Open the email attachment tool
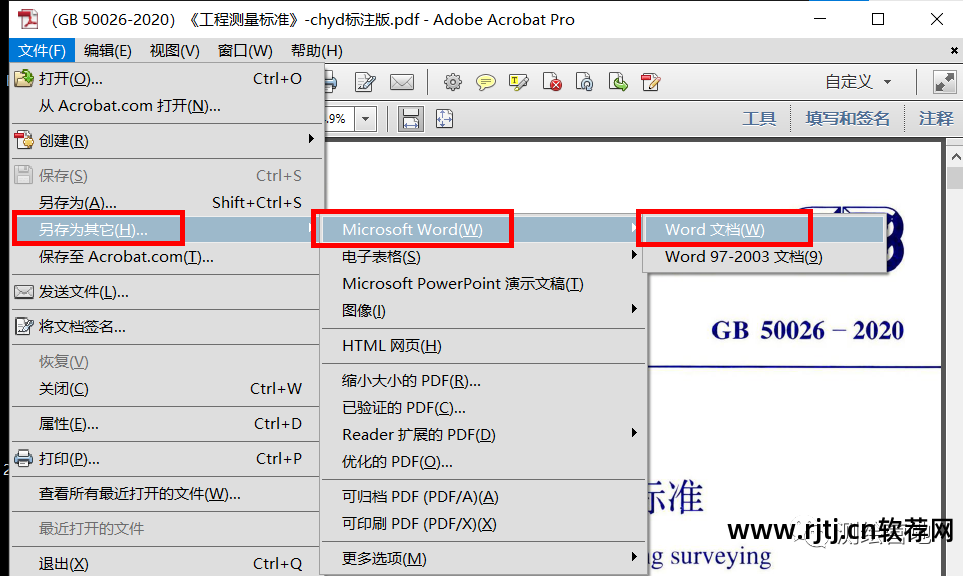Viewport: 963px width, 576px height. point(403,82)
